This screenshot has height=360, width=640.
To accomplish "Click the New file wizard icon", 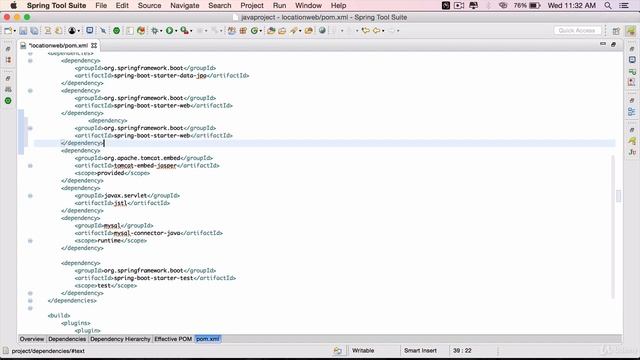I will [8, 31].
